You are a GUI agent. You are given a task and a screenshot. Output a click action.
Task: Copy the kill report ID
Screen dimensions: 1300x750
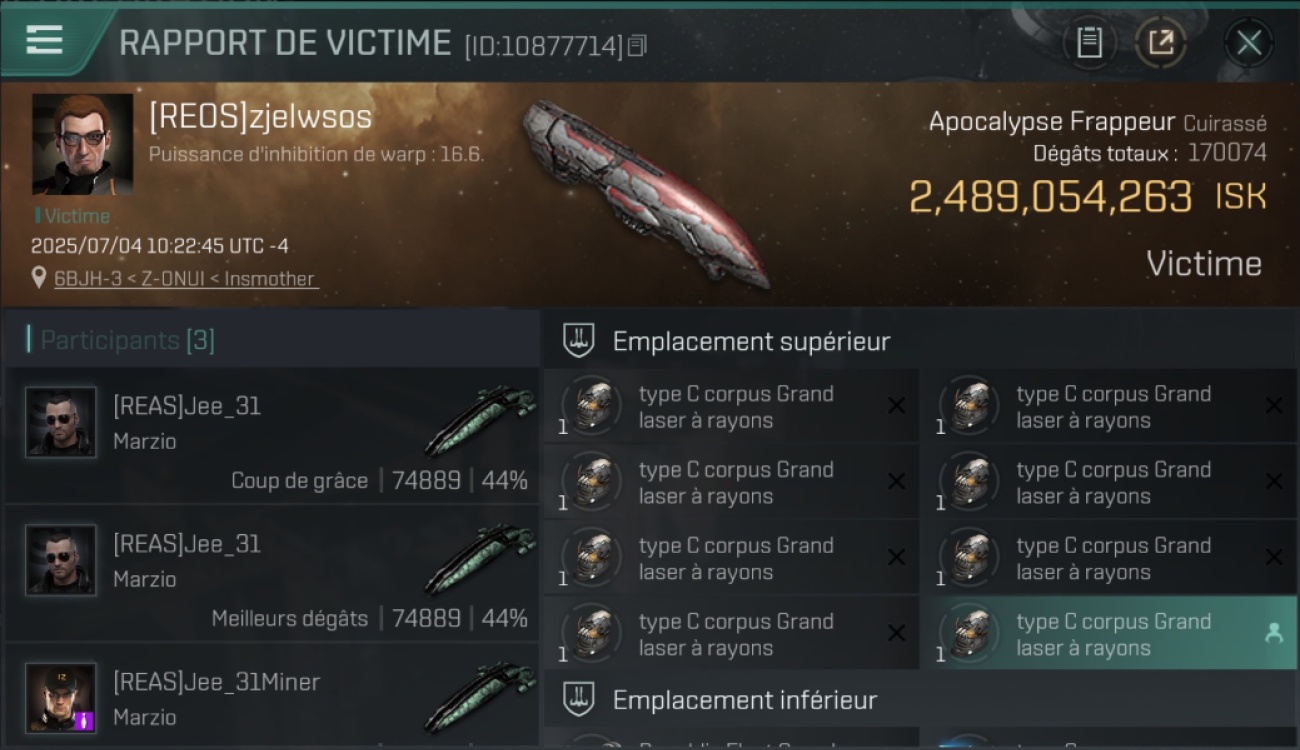tap(637, 45)
